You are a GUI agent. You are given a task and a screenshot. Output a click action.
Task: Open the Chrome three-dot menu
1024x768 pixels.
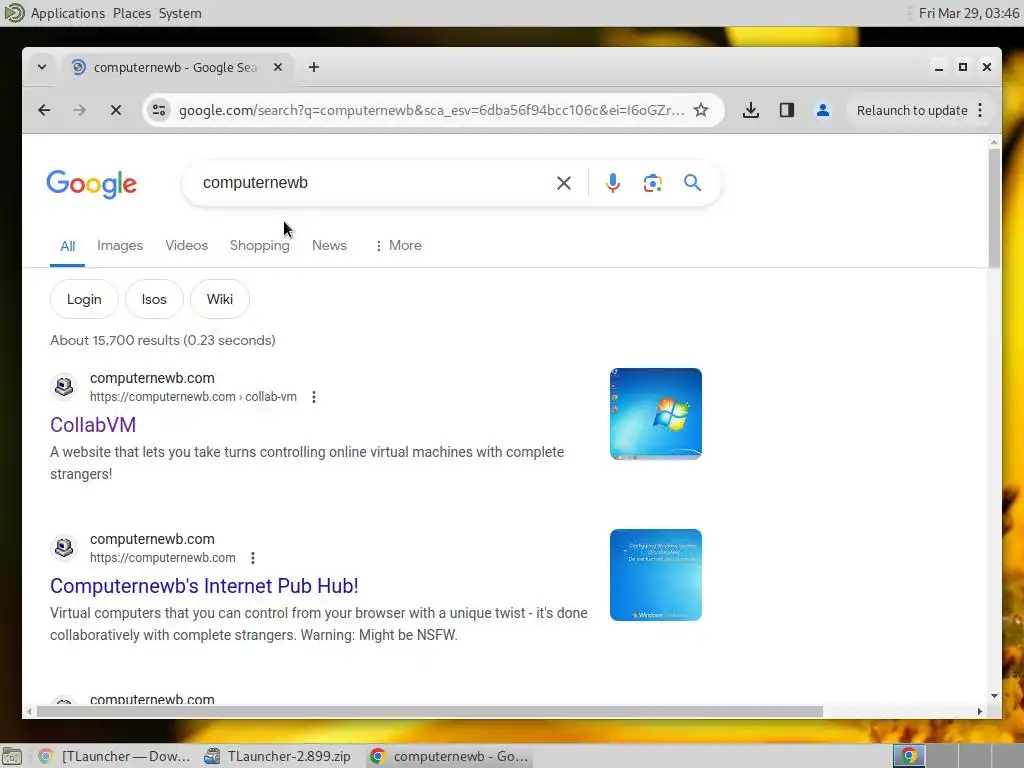980,110
